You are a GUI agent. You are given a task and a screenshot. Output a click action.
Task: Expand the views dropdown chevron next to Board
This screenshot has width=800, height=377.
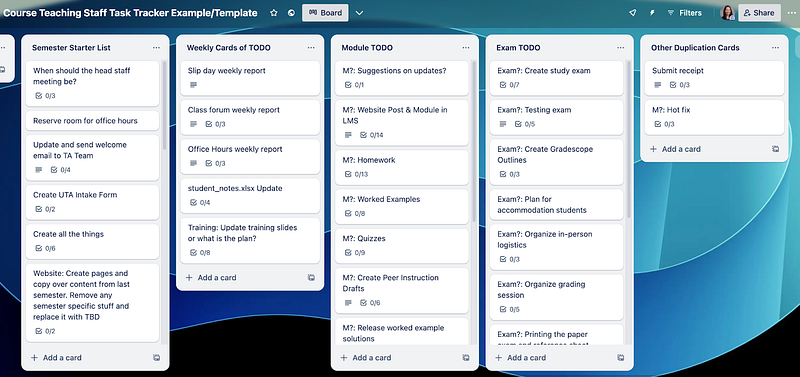click(x=359, y=13)
